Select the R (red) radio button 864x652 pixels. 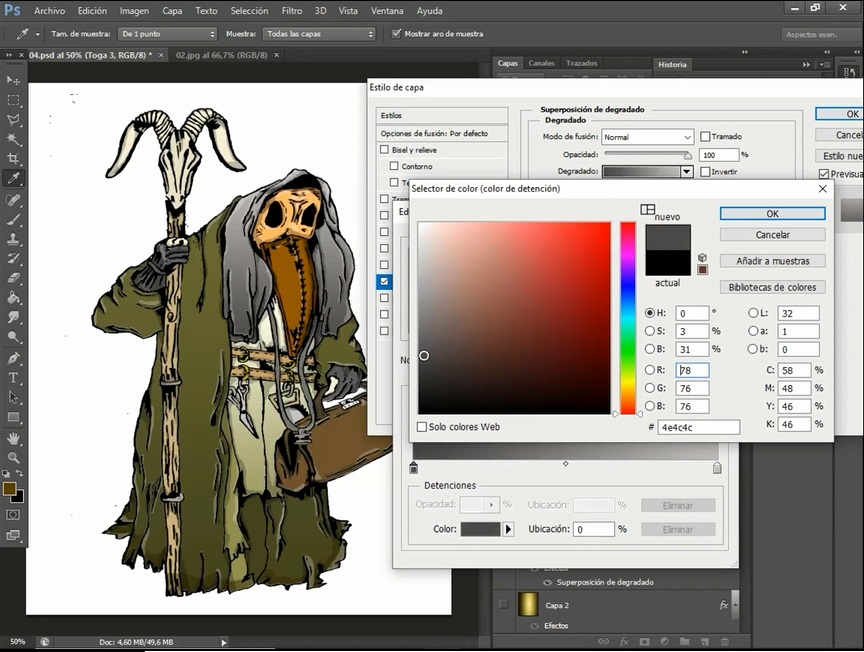click(651, 371)
